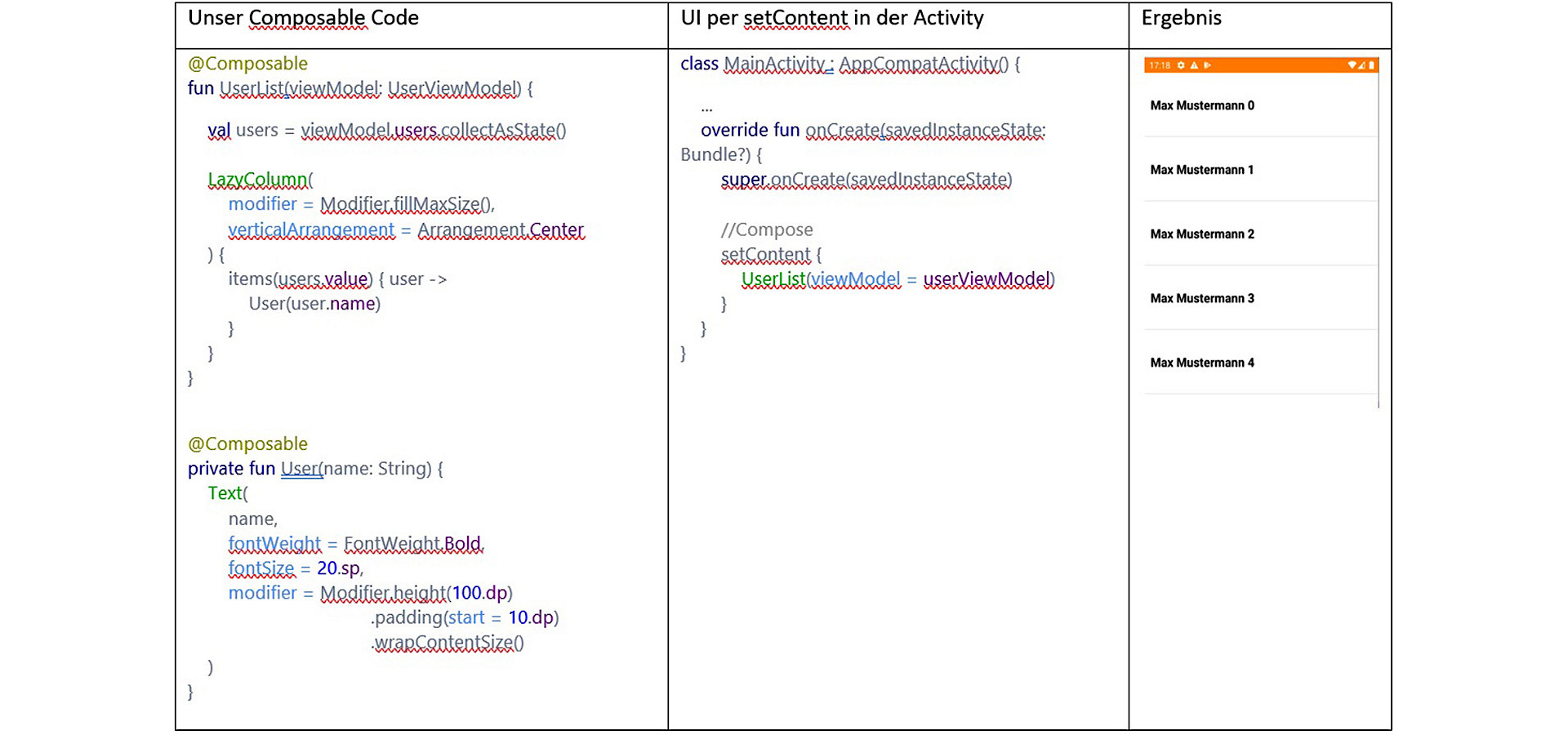Click the Max Mustermann 4 list item
Screen dimensions: 1568x735
(1202, 363)
